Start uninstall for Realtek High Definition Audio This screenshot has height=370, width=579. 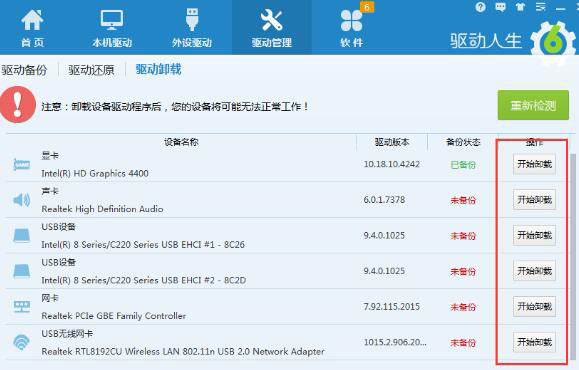coord(534,200)
